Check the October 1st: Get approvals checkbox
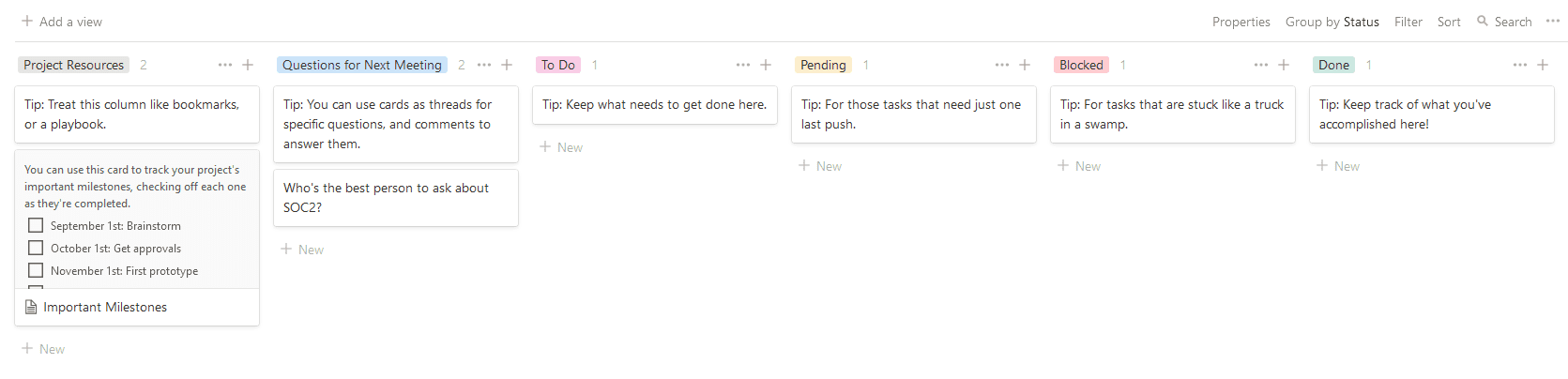 pos(36,248)
